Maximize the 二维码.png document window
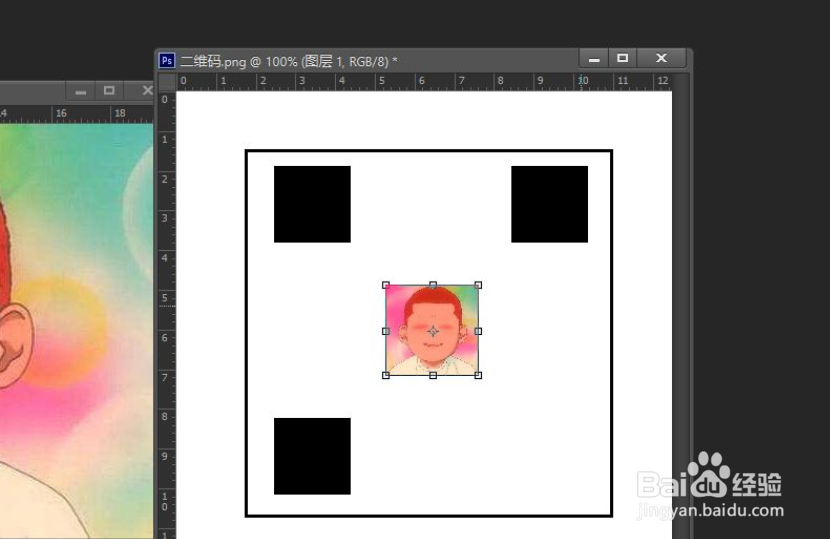The width and height of the screenshot is (830, 539). (622, 58)
